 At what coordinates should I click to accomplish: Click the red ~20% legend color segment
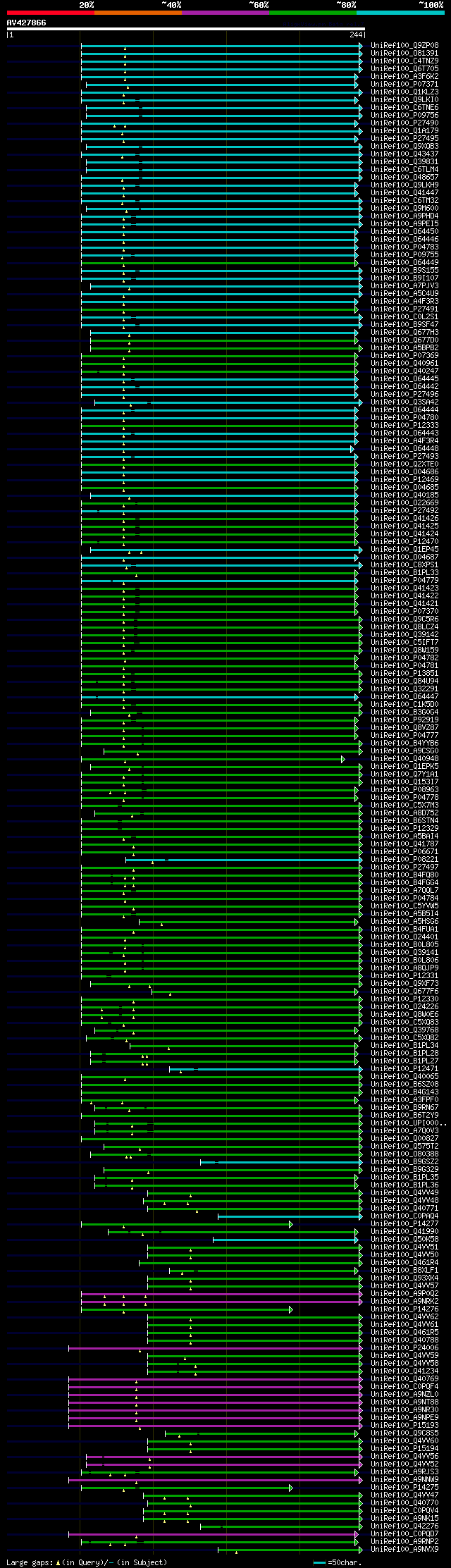[x=51, y=13]
